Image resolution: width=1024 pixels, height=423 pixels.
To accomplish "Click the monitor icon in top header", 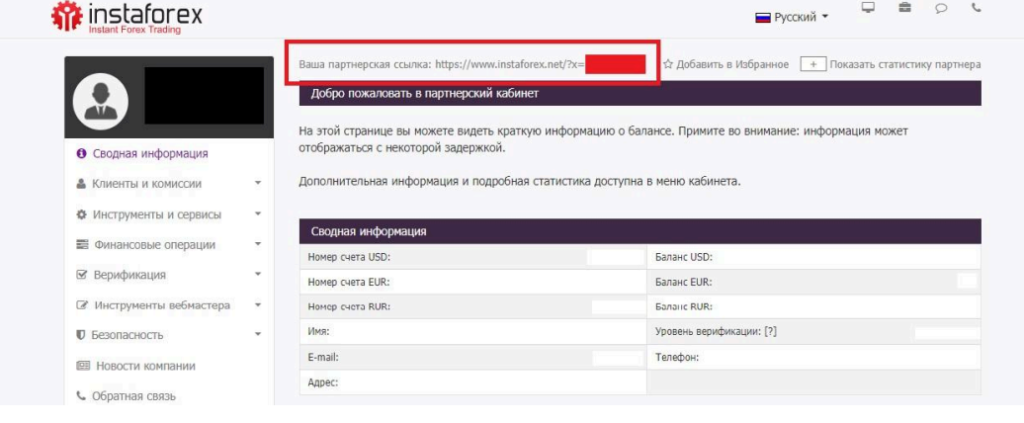I will point(868,8).
